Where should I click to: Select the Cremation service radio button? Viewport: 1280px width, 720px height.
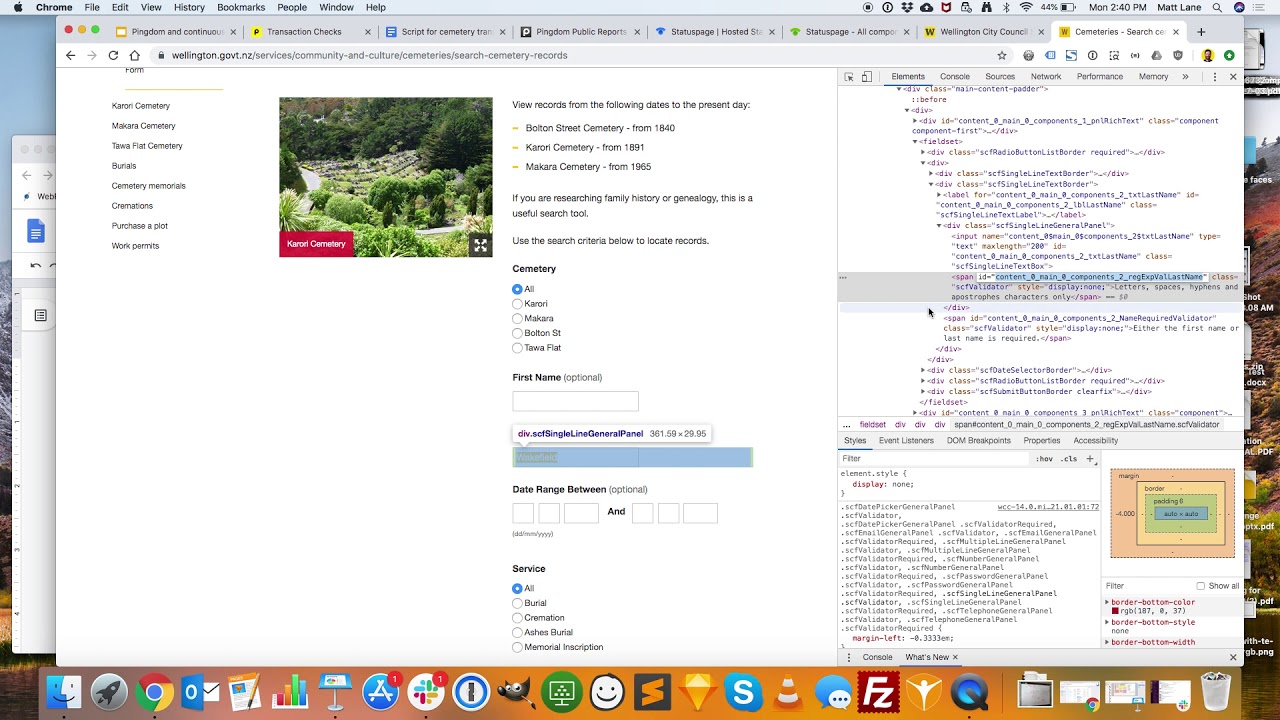coord(517,618)
